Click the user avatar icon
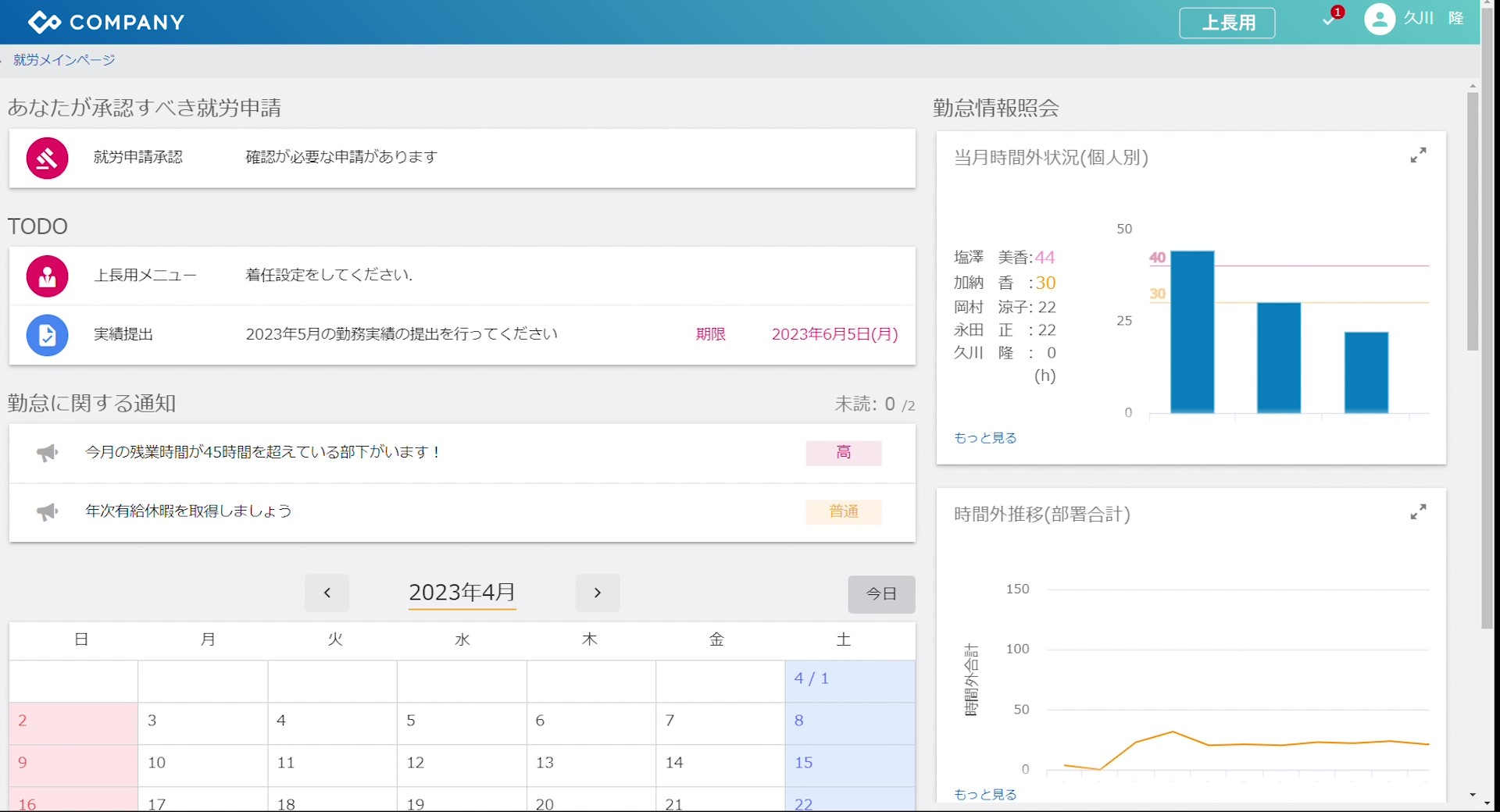This screenshot has width=1500, height=812. [1379, 19]
